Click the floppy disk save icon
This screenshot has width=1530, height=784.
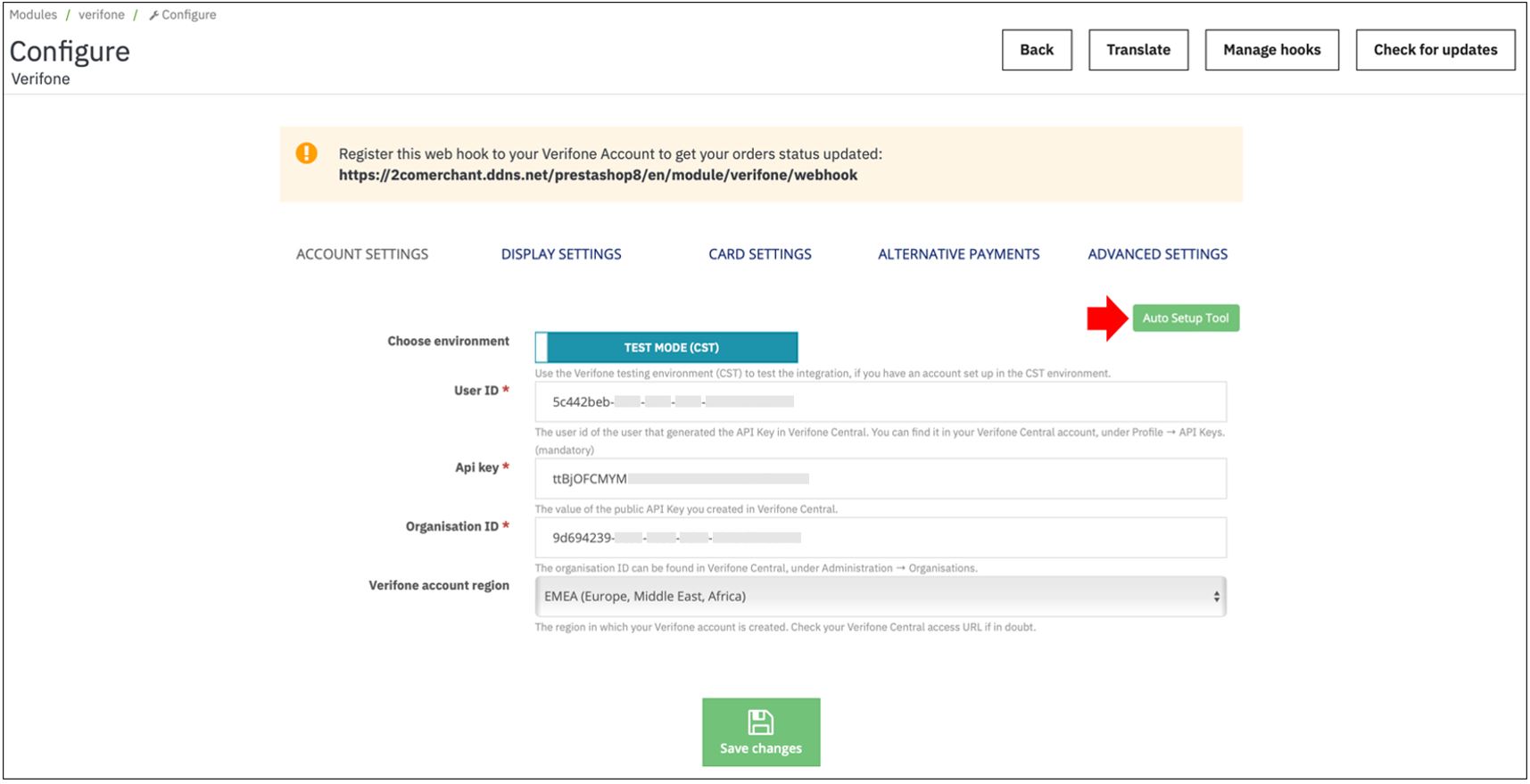click(x=761, y=722)
